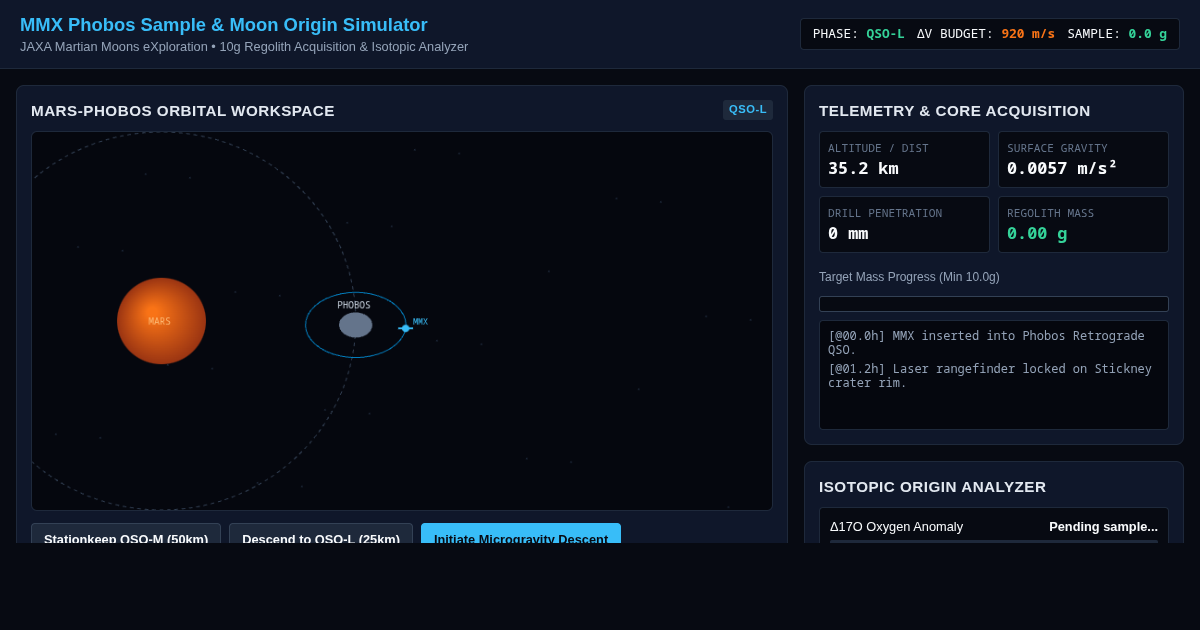This screenshot has height=630, width=1200.
Task: Click the Δ17O Oxygen Anomaly label
Action: pyautogui.click(x=896, y=527)
